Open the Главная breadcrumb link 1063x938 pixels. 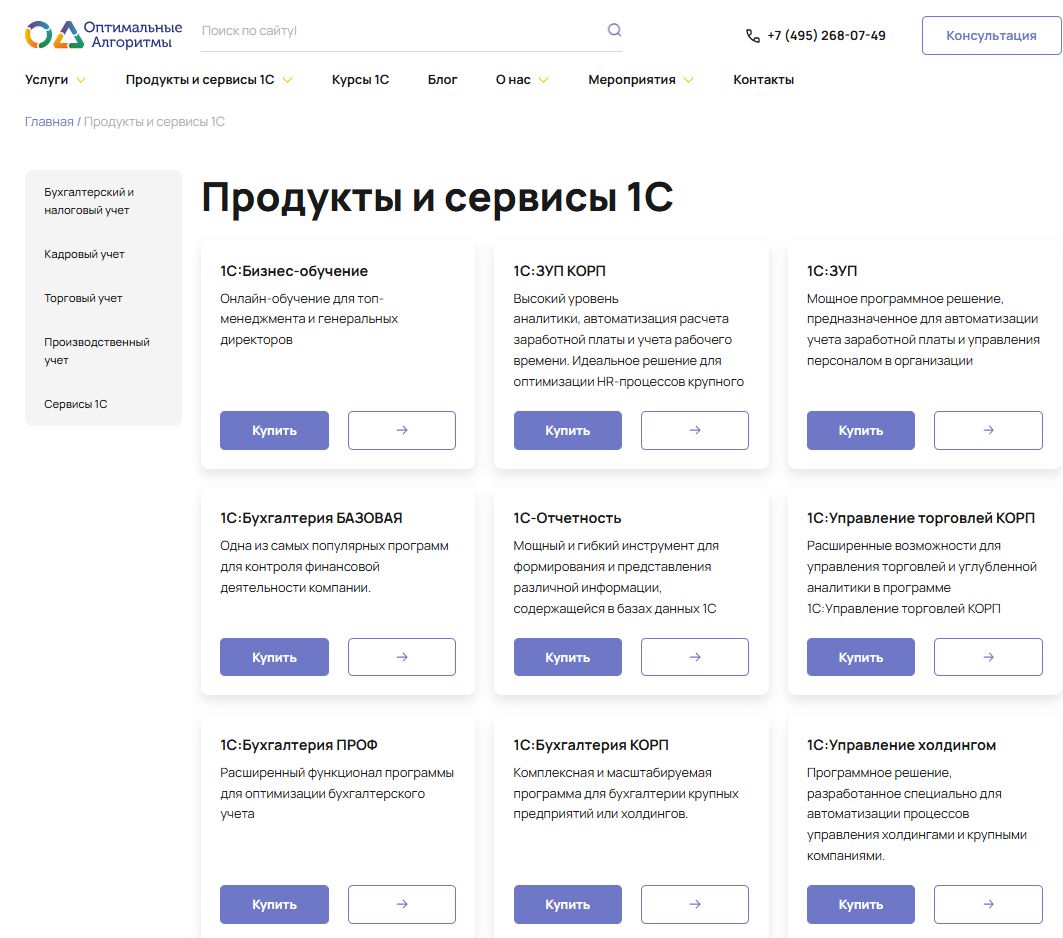pyautogui.click(x=47, y=119)
